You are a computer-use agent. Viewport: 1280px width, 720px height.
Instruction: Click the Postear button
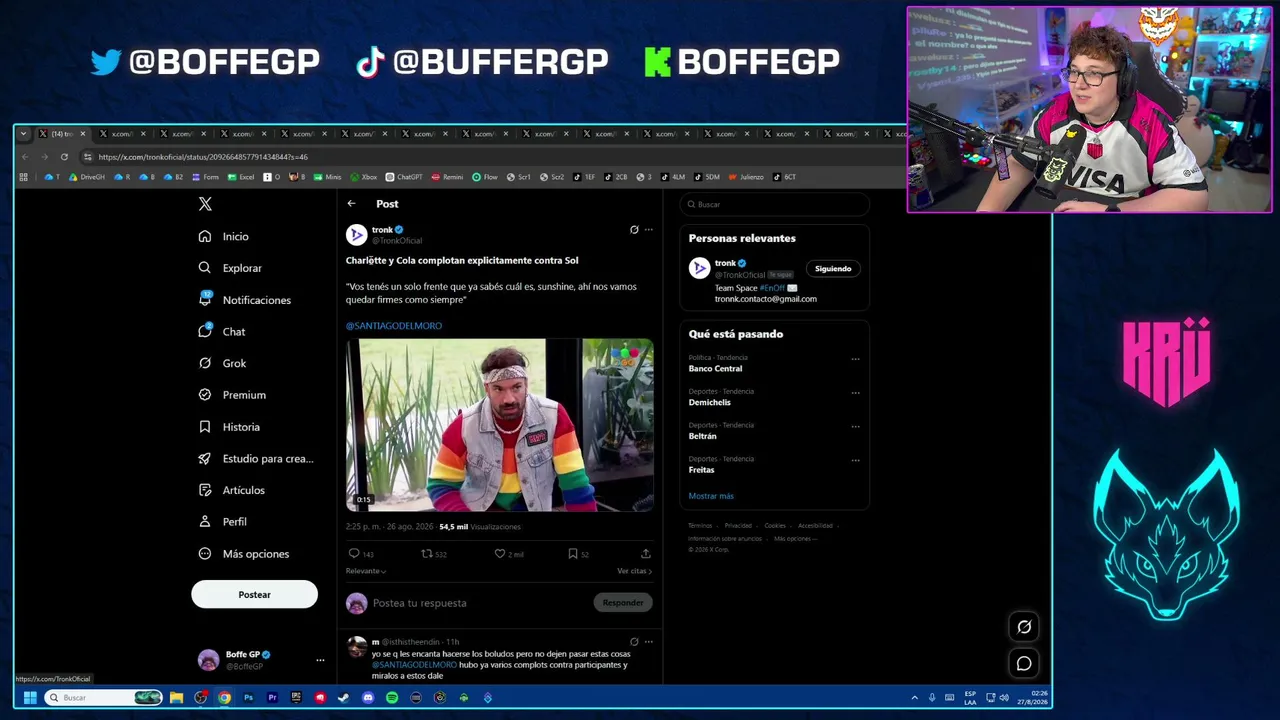point(254,595)
